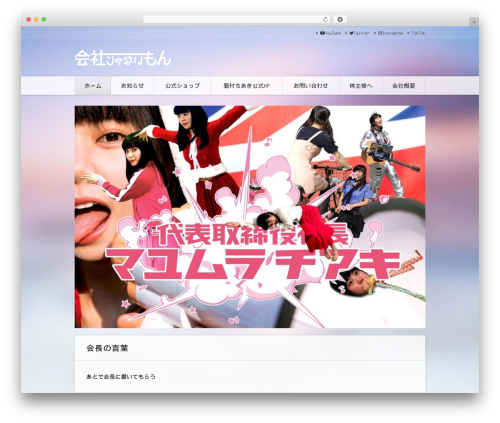Image resolution: width=500 pixels, height=423 pixels.
Task: Open a new tab with the plus button
Action: [x=474, y=22]
